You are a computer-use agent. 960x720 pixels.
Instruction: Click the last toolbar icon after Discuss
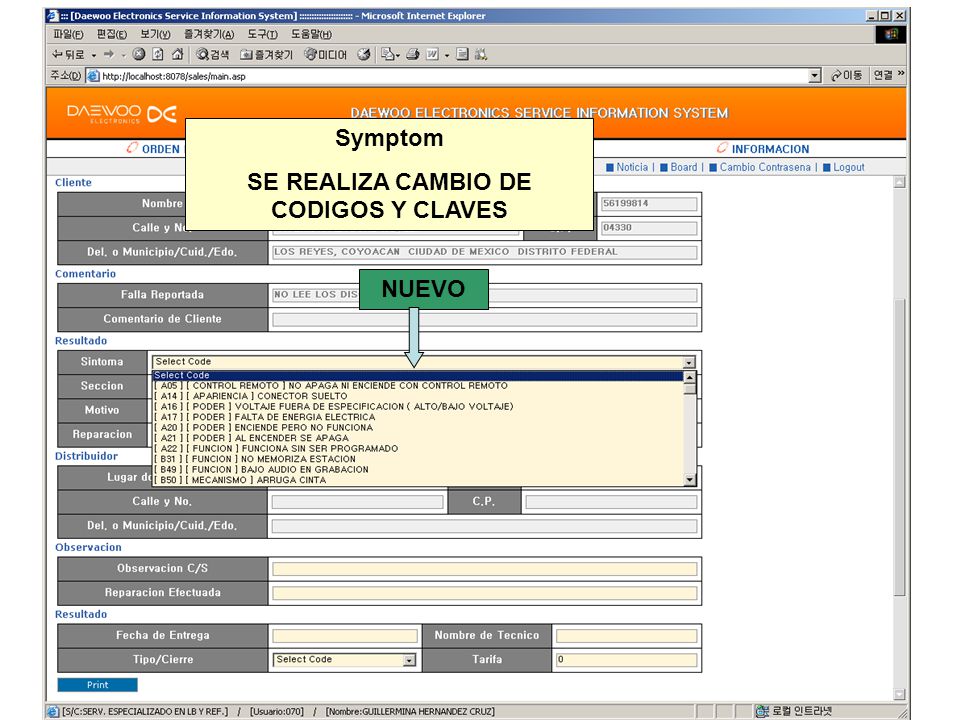click(481, 54)
